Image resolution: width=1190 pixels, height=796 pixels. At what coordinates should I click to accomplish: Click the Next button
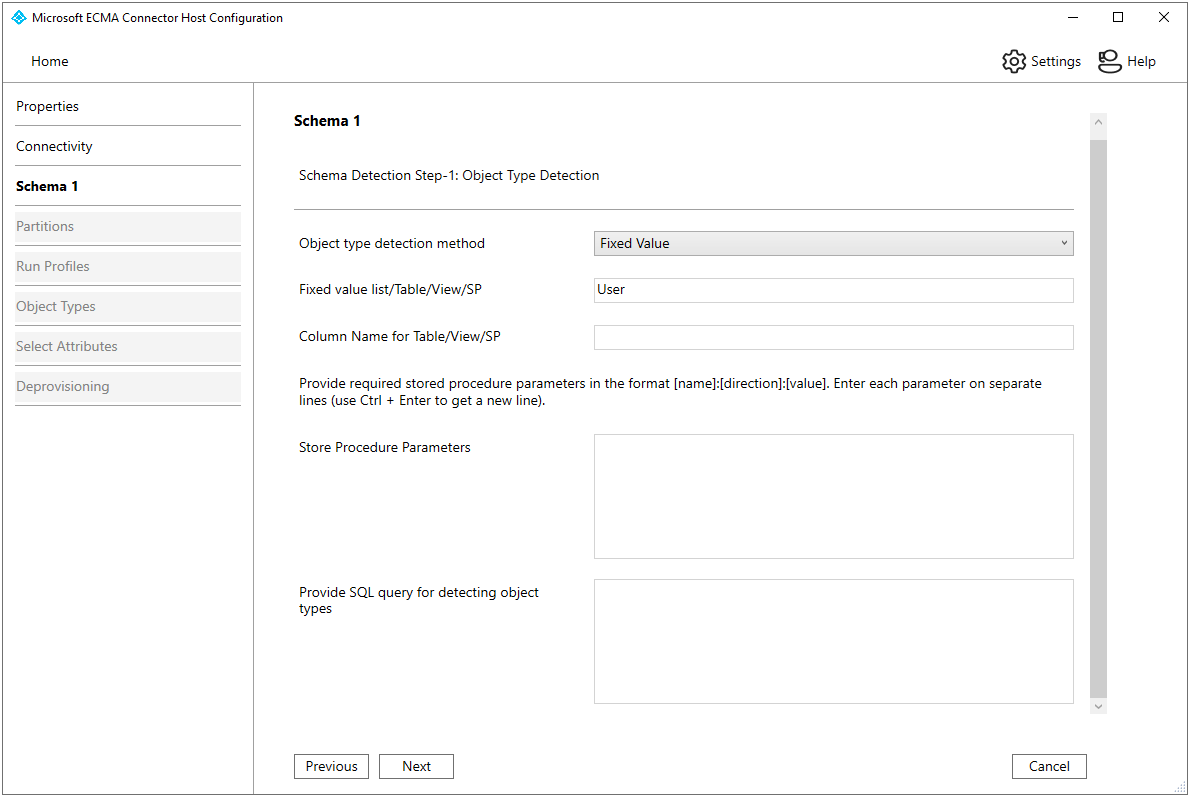416,766
